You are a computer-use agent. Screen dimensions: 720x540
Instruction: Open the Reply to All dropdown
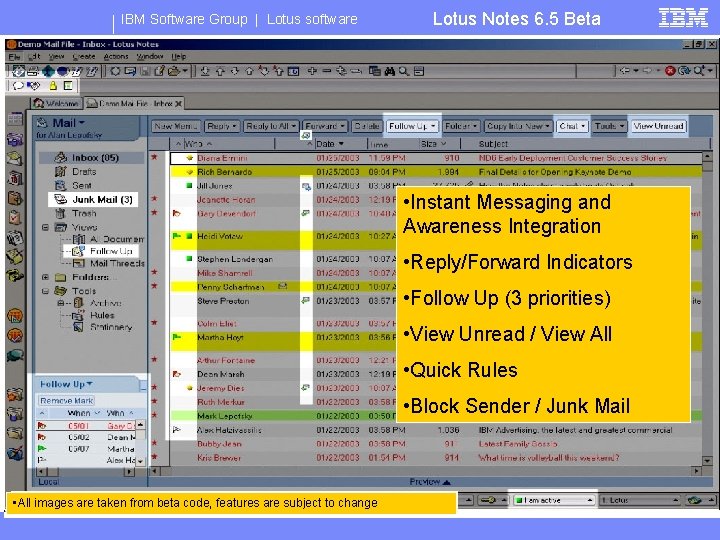click(x=271, y=126)
